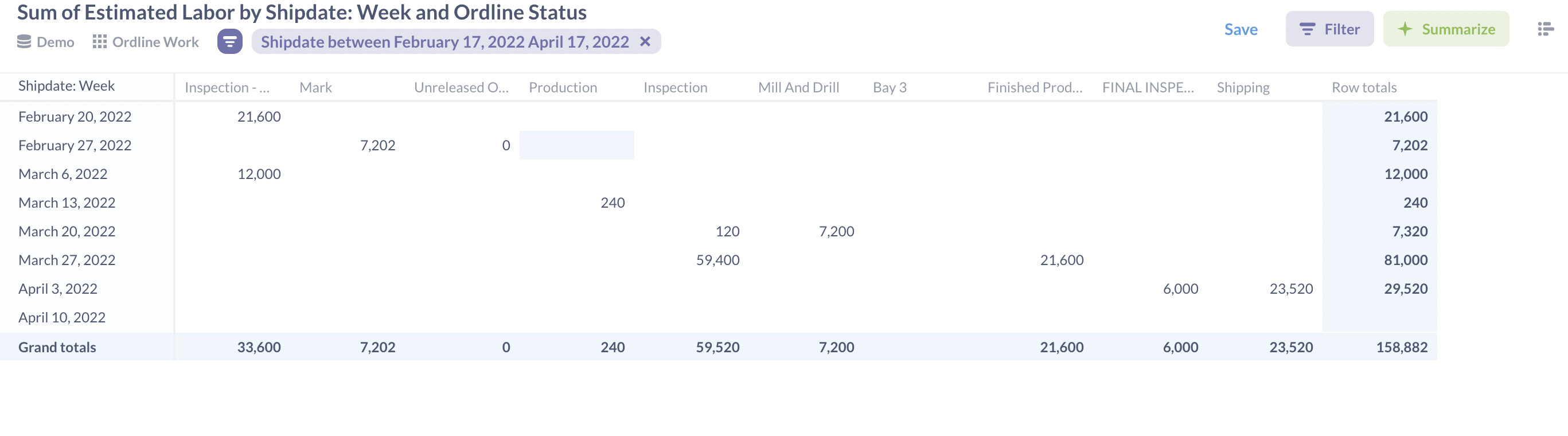Click the Inspection - ... column header

pos(227,87)
